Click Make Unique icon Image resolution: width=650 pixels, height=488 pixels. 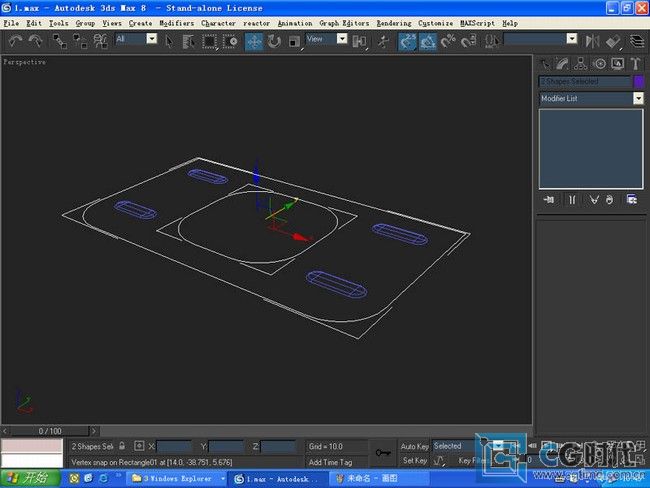pyautogui.click(x=594, y=200)
